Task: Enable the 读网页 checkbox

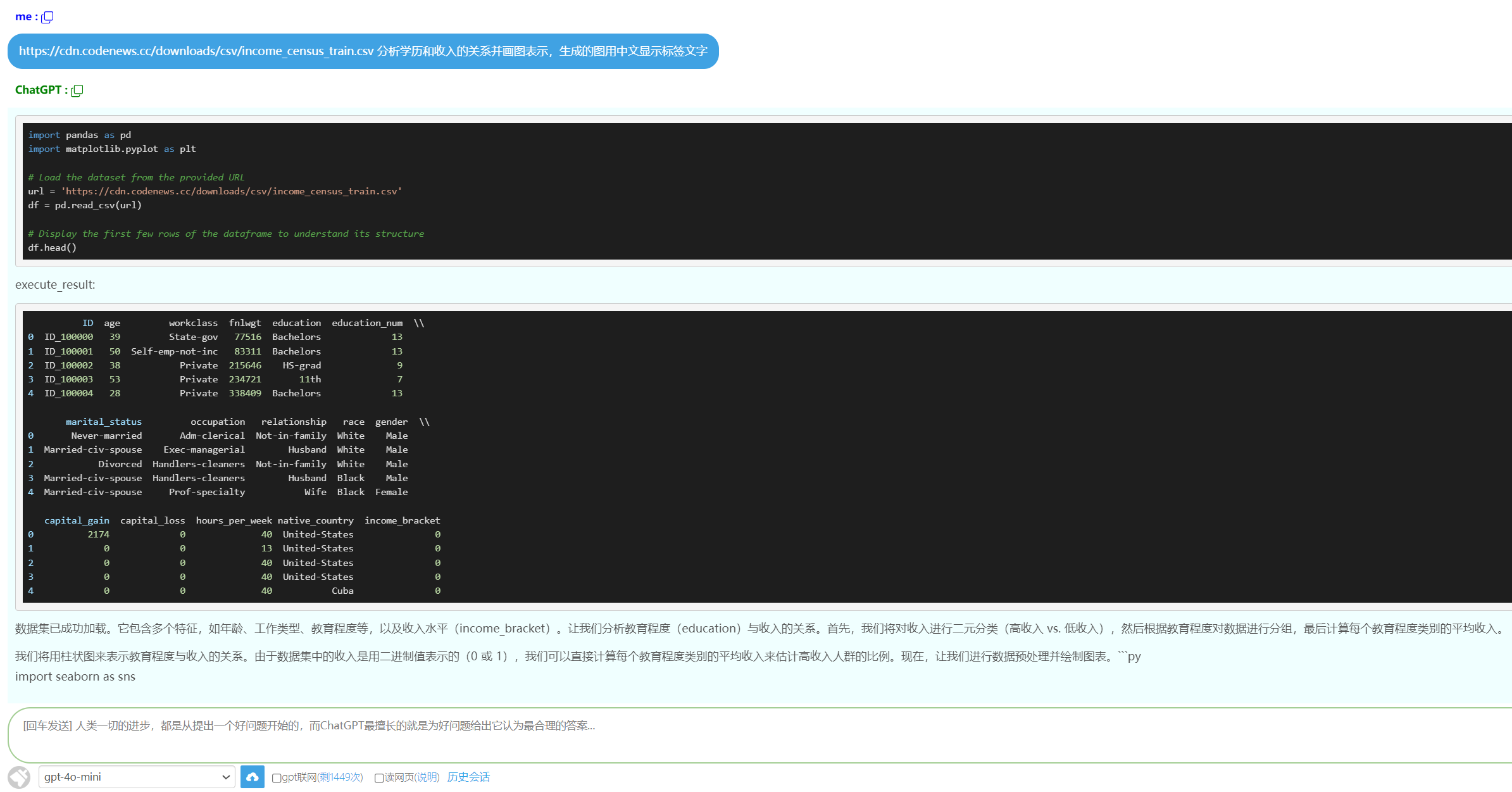Action: [379, 778]
